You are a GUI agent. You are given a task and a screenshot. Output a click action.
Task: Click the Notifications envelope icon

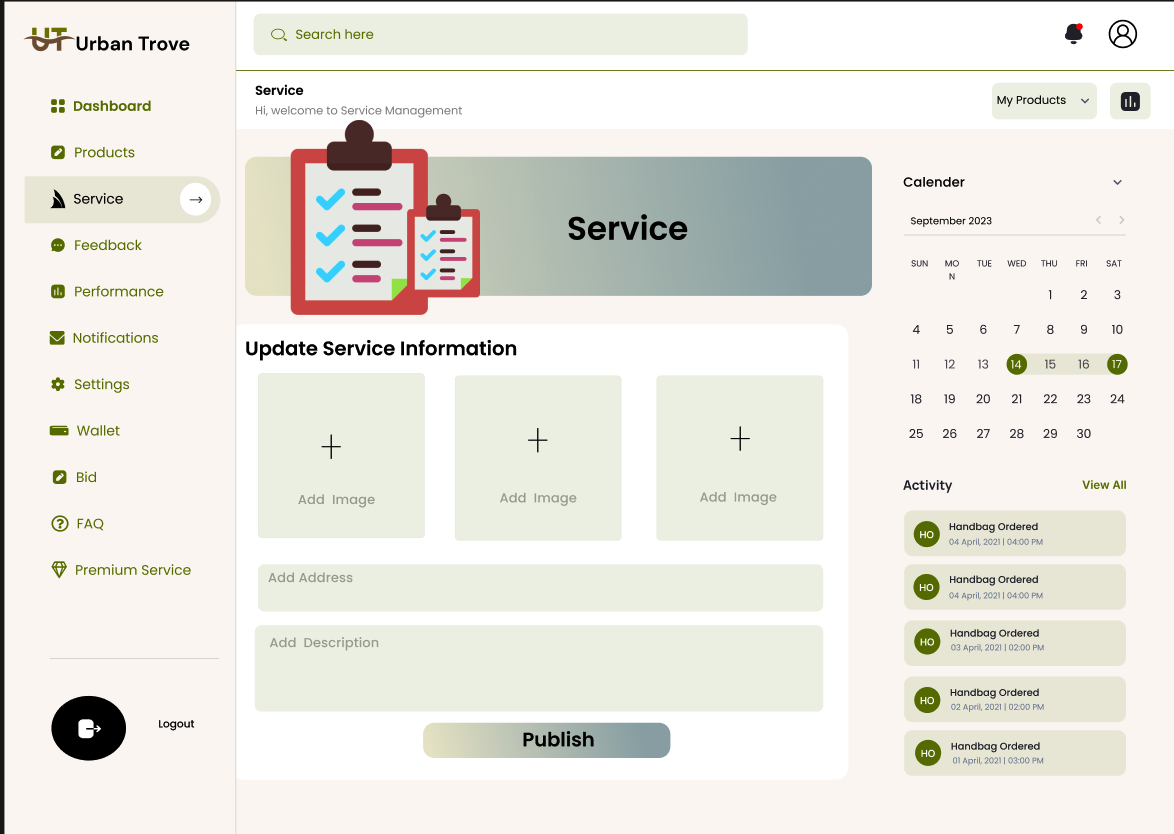pyautogui.click(x=57, y=338)
